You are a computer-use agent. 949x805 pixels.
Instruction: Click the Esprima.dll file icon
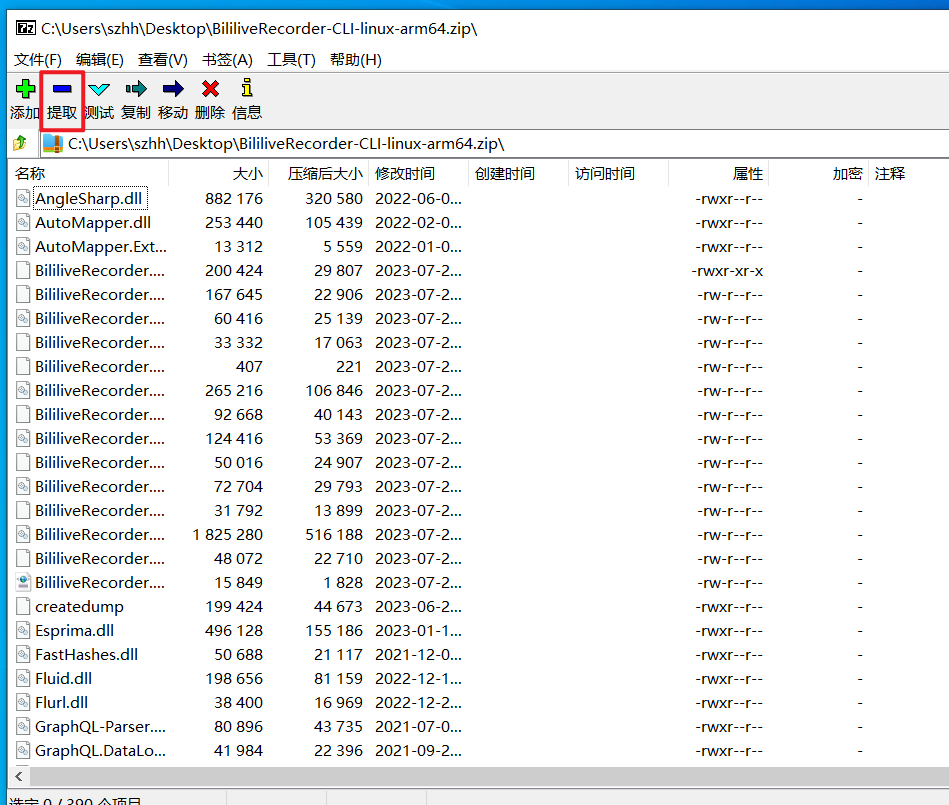point(23,631)
